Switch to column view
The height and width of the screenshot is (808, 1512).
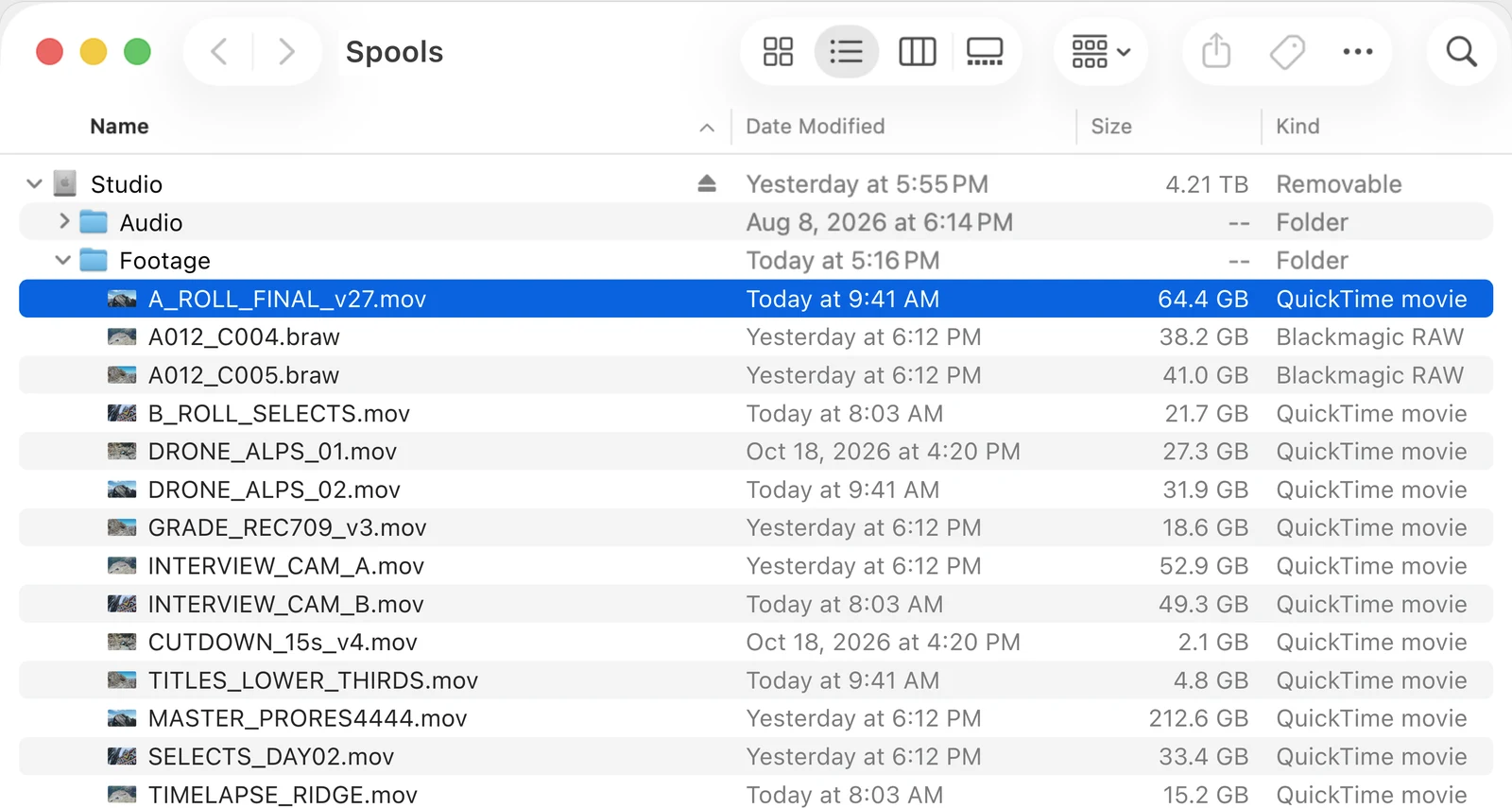917,51
